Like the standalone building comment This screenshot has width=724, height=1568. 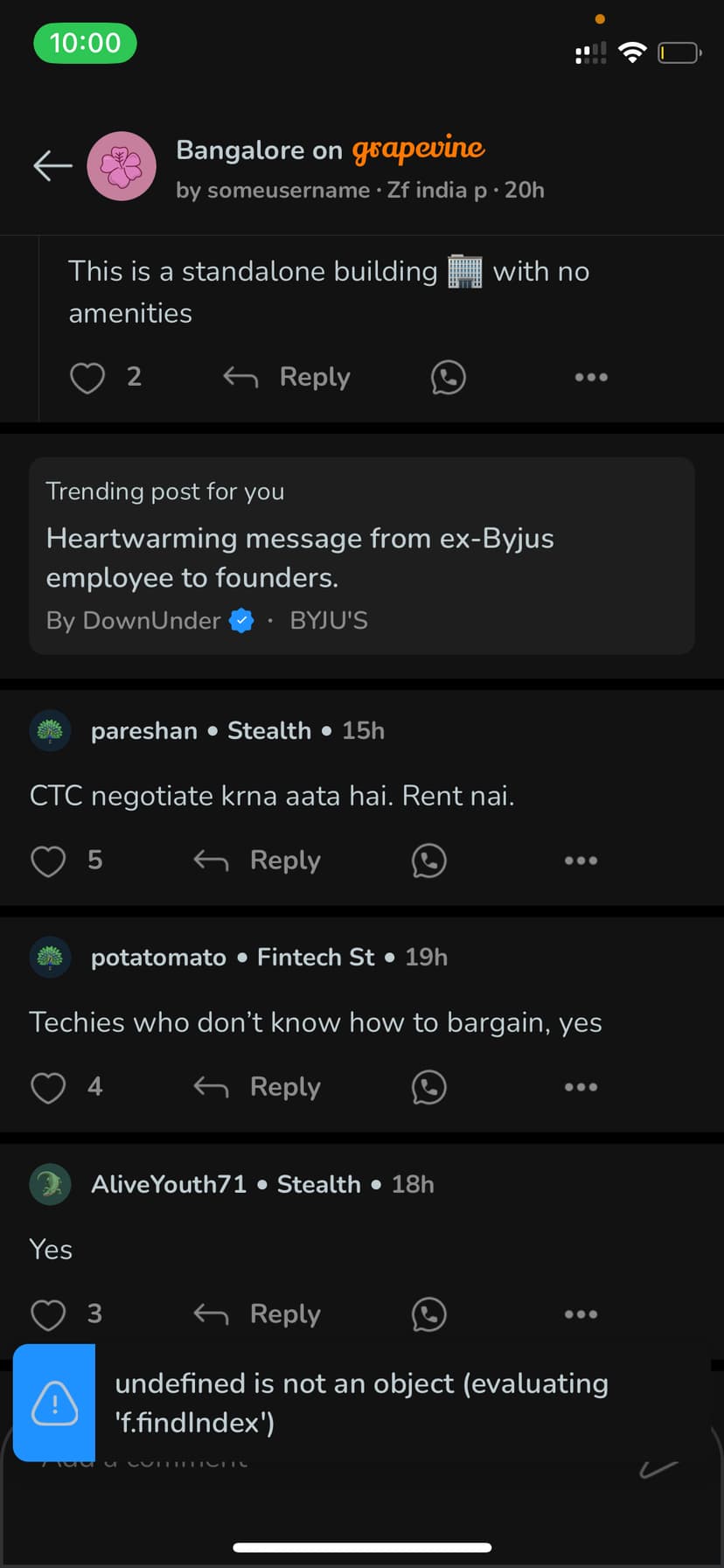coord(87,378)
